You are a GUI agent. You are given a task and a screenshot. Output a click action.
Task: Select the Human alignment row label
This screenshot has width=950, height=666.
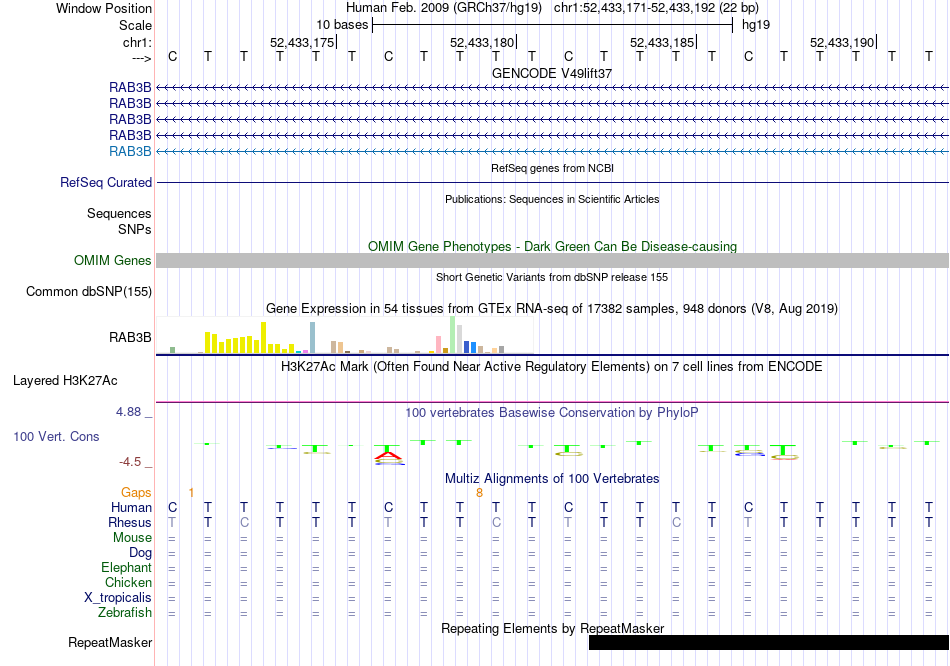coord(131,508)
